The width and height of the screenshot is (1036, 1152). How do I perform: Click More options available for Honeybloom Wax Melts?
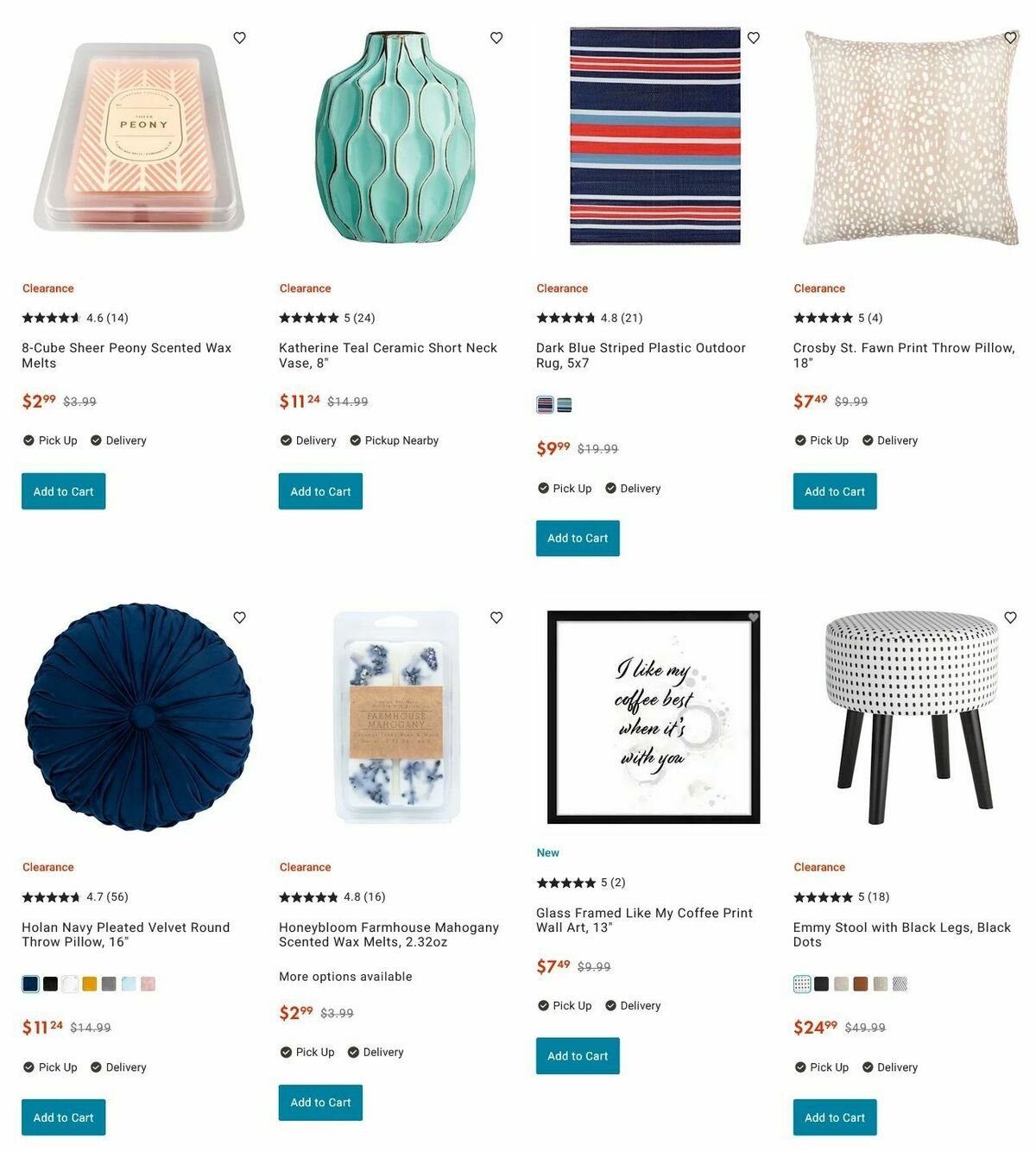point(345,977)
